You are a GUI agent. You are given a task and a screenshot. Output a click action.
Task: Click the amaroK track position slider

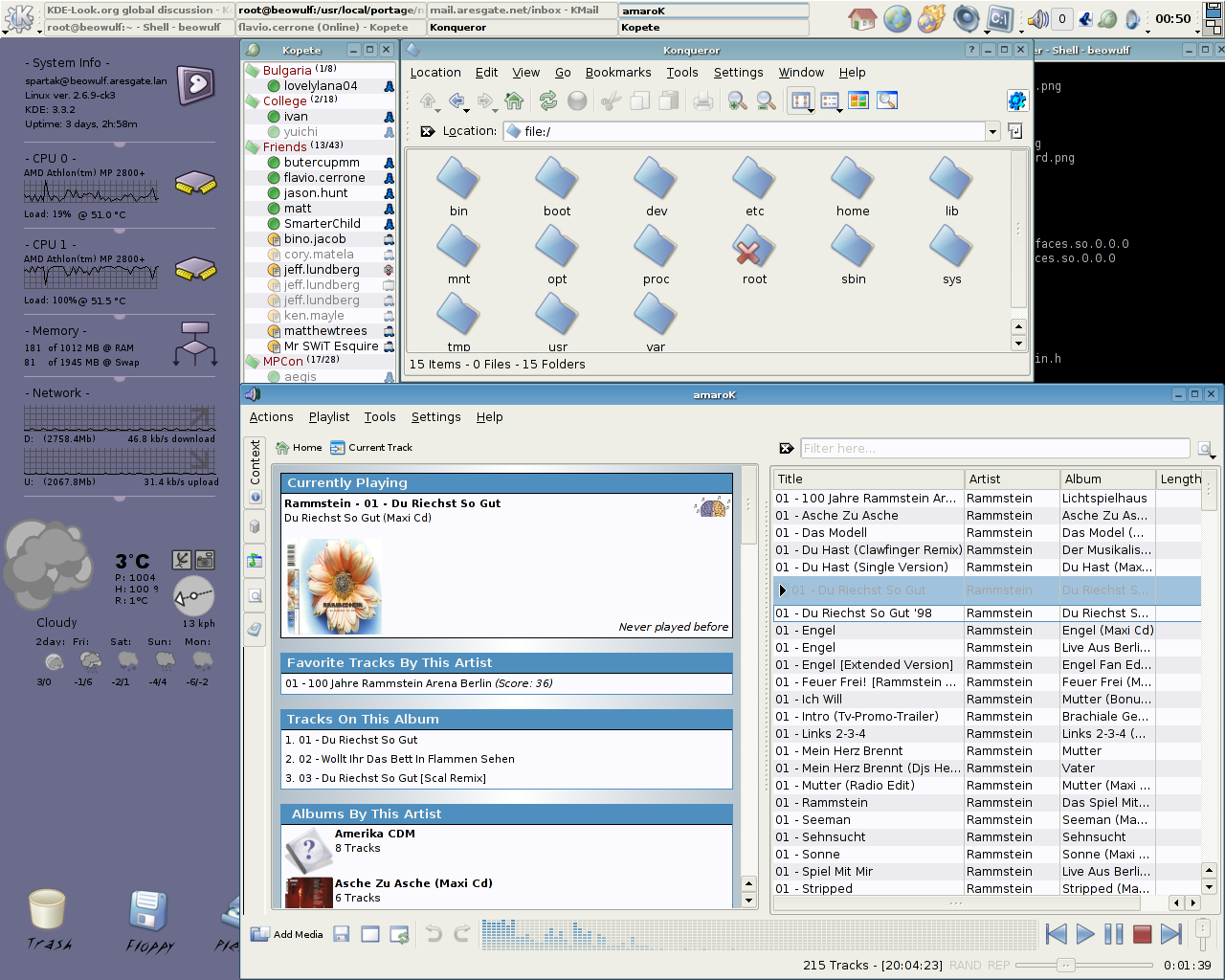1084,965
